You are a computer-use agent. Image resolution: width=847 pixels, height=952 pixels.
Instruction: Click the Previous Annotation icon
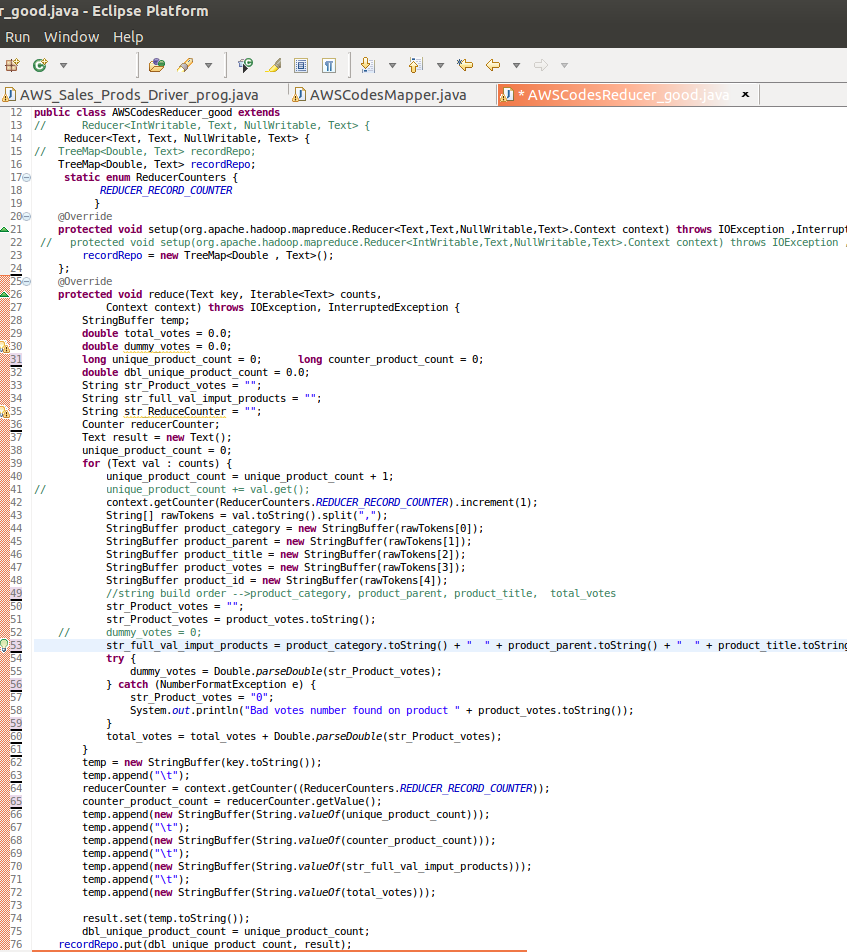[x=414, y=64]
